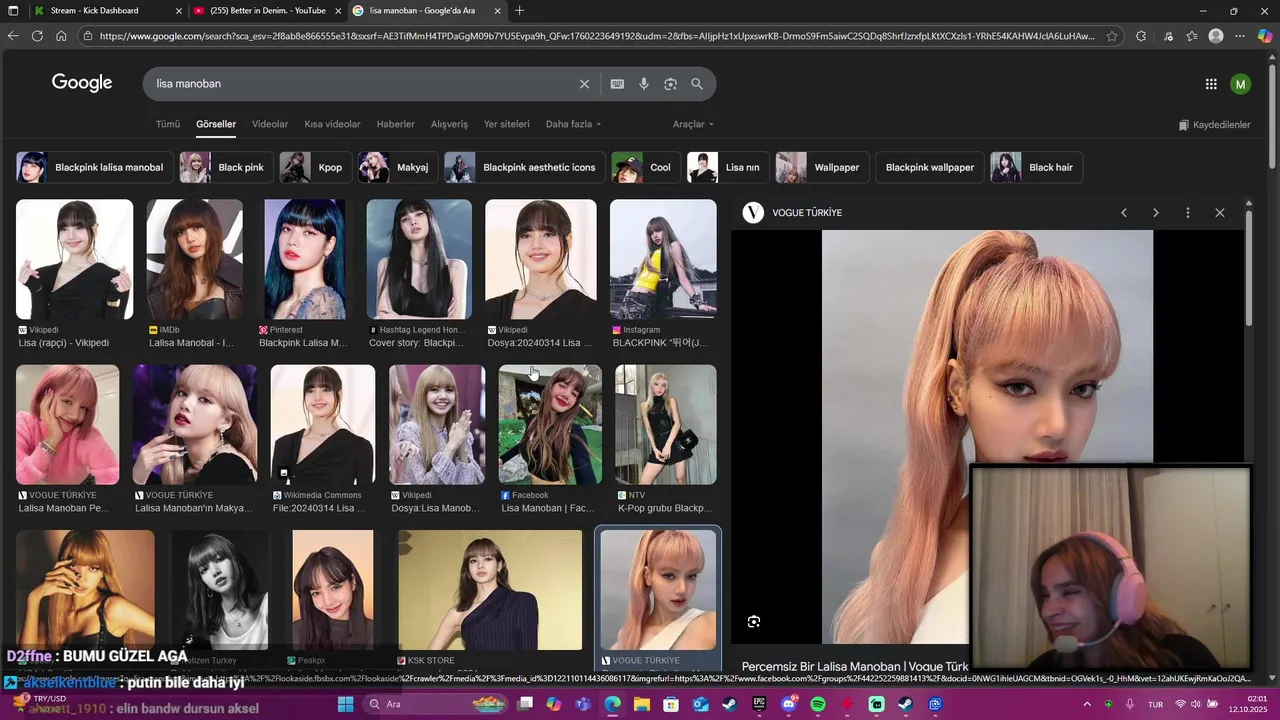
Task: Open the Pinterest Blackpink Lalisa thumbnail
Action: [x=304, y=259]
